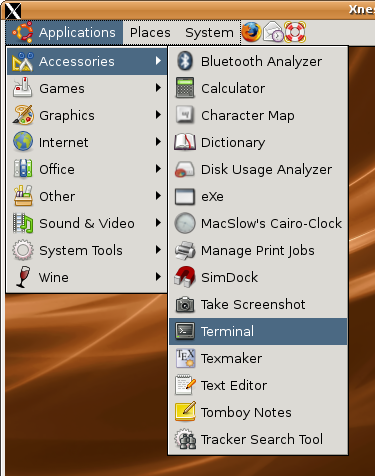Screen dimensions: 375x476
Task: Click the SimDock label
Action: point(229,277)
